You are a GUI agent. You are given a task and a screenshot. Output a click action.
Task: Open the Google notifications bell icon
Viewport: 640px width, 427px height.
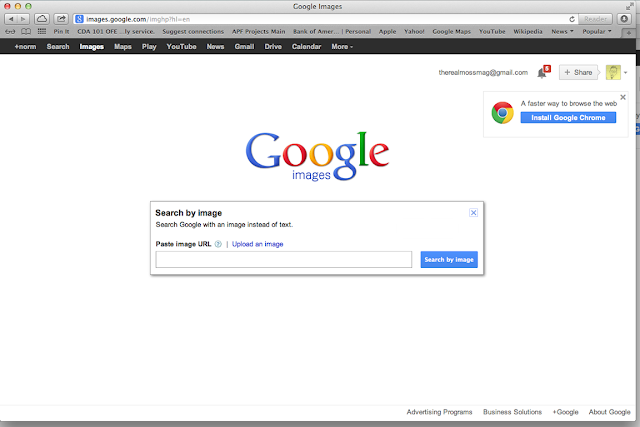coord(542,73)
